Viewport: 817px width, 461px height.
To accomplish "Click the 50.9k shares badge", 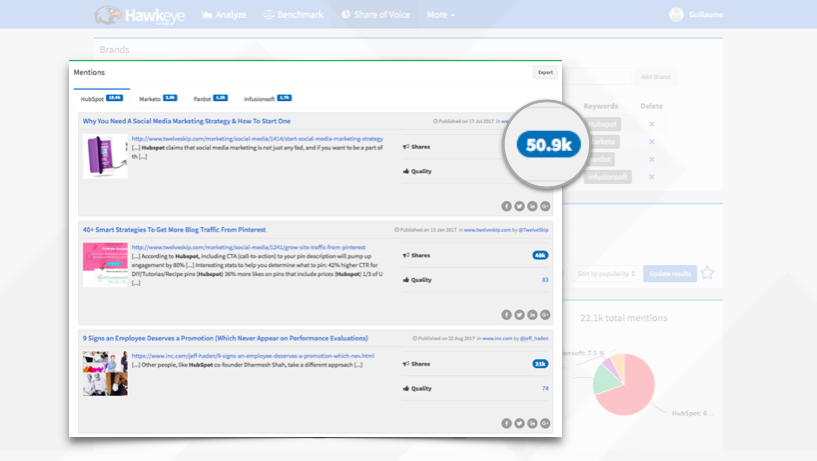I will [548, 144].
